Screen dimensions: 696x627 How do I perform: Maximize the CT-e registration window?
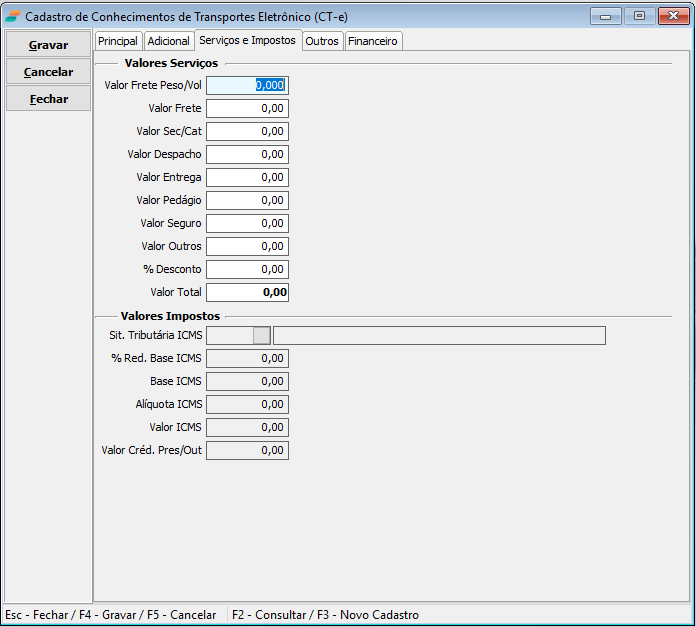pyautogui.click(x=639, y=15)
